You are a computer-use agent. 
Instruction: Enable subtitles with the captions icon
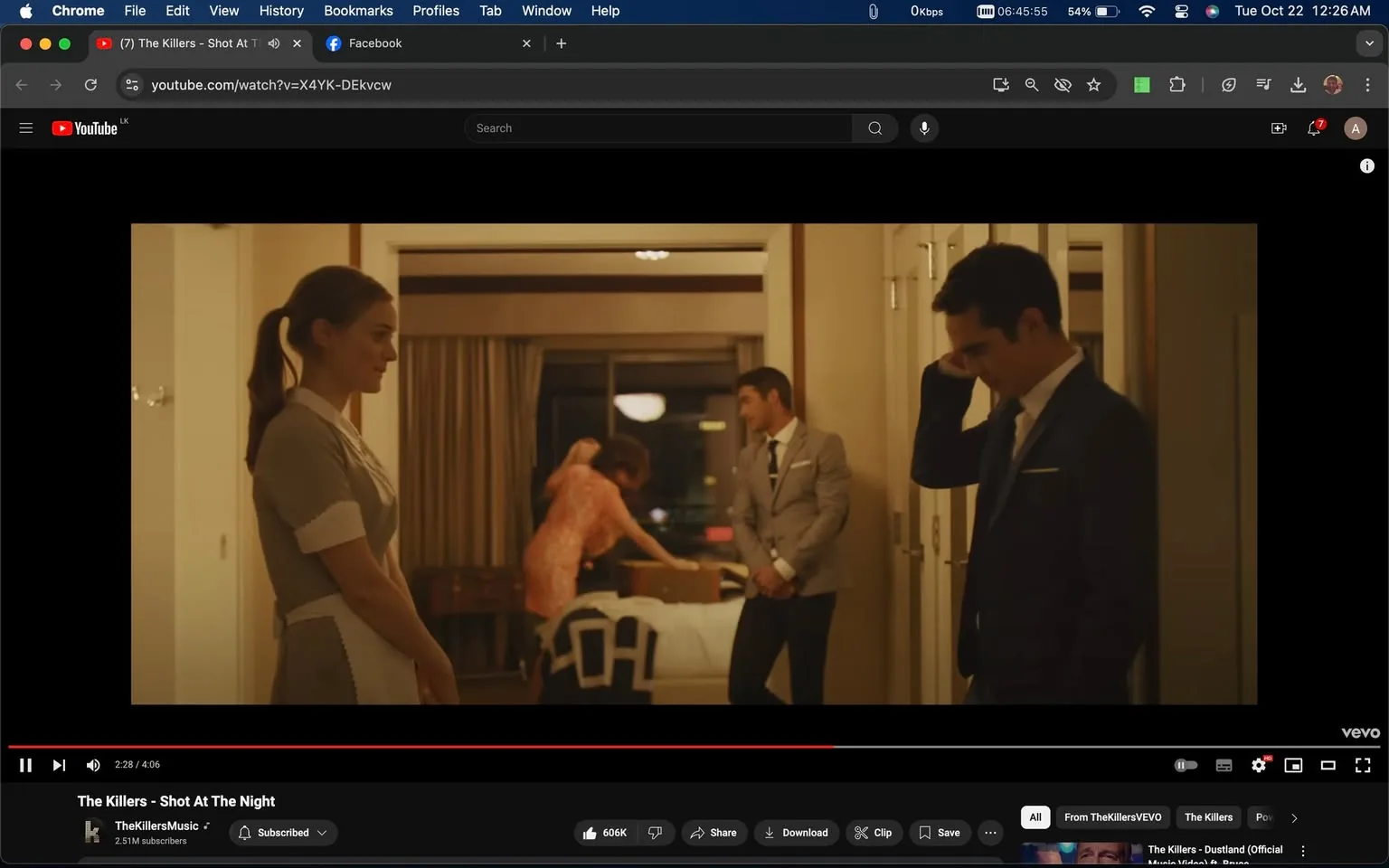tap(1223, 765)
